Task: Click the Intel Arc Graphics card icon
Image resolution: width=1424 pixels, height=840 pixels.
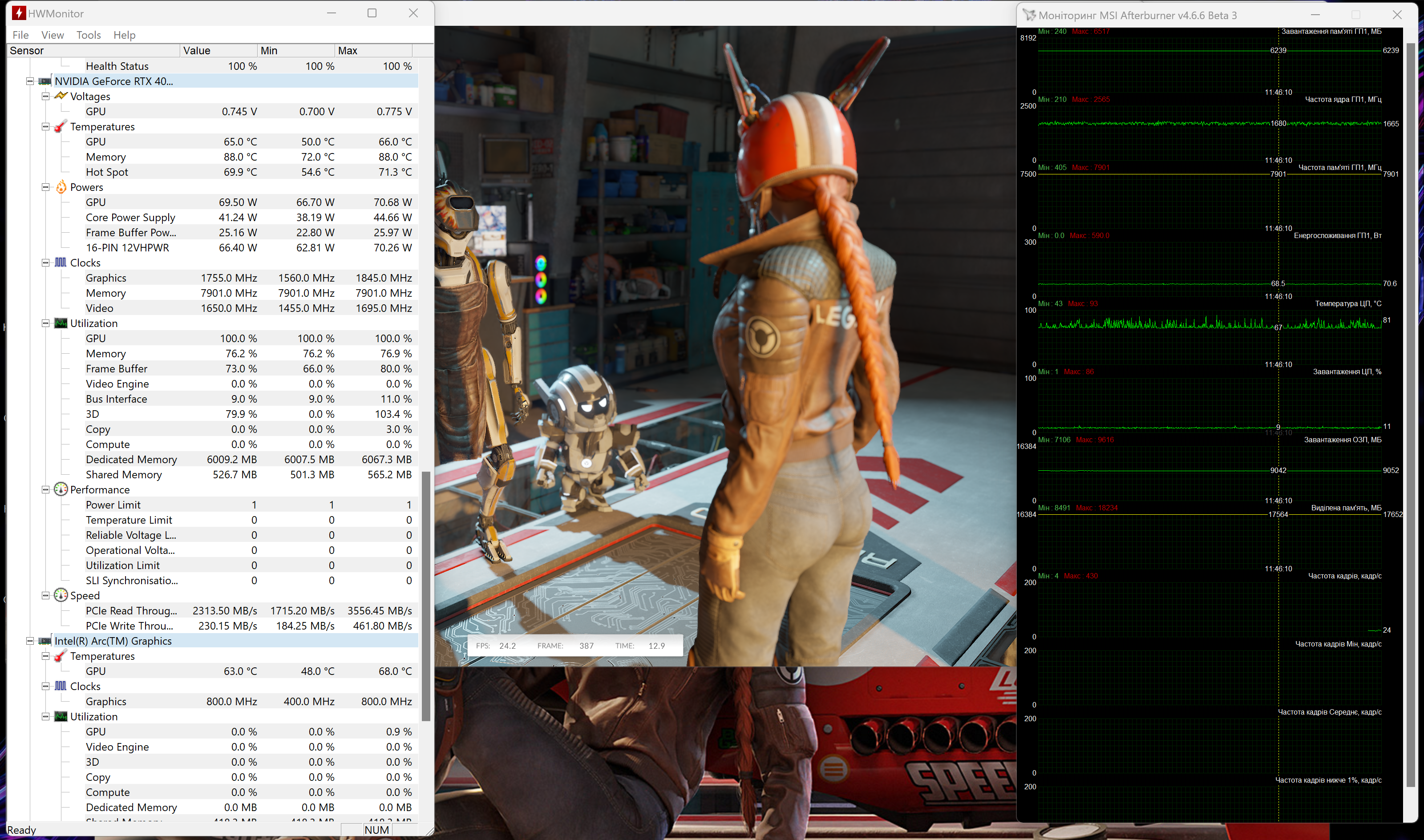Action: [x=44, y=641]
